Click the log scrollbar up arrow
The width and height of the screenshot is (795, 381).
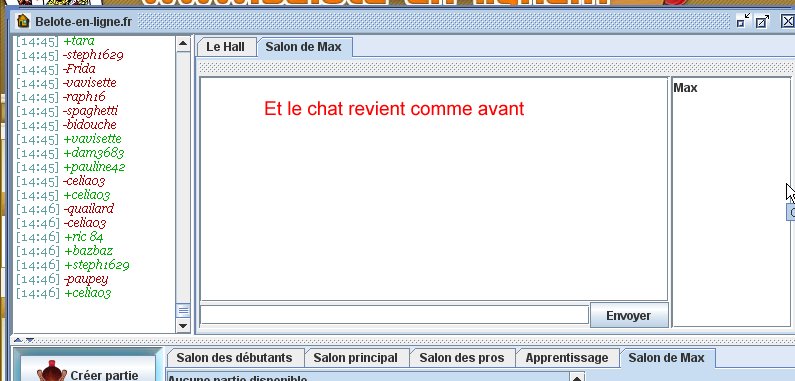[183, 44]
